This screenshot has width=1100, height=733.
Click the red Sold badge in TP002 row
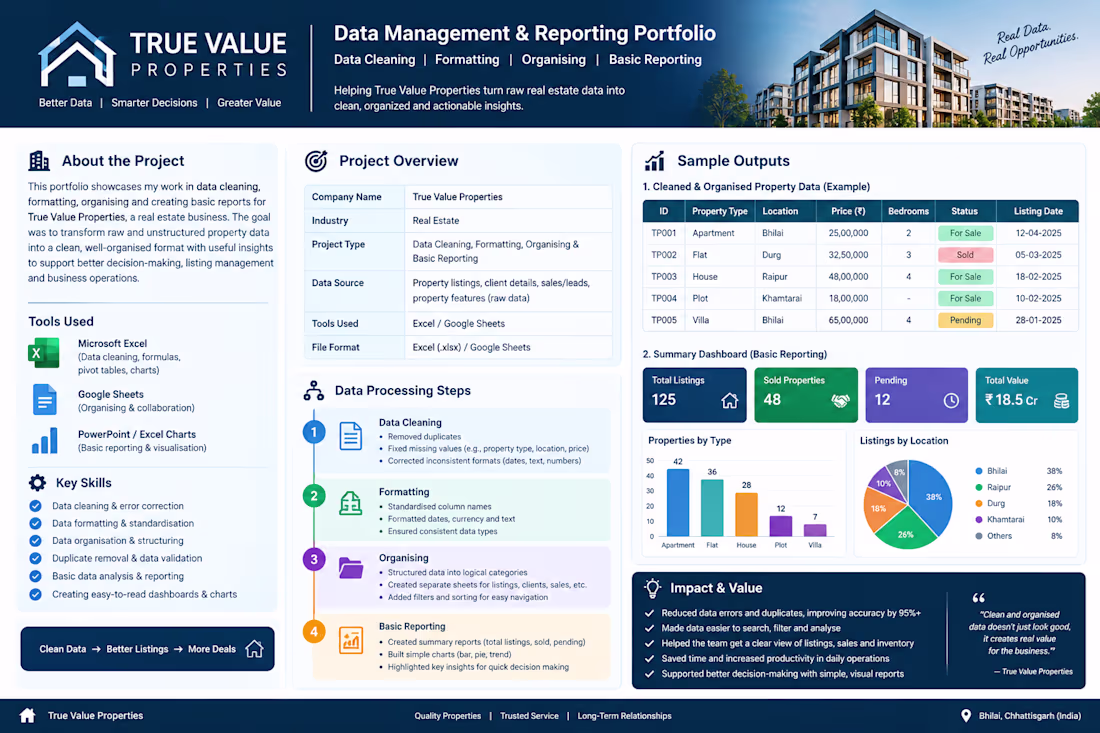[965, 255]
